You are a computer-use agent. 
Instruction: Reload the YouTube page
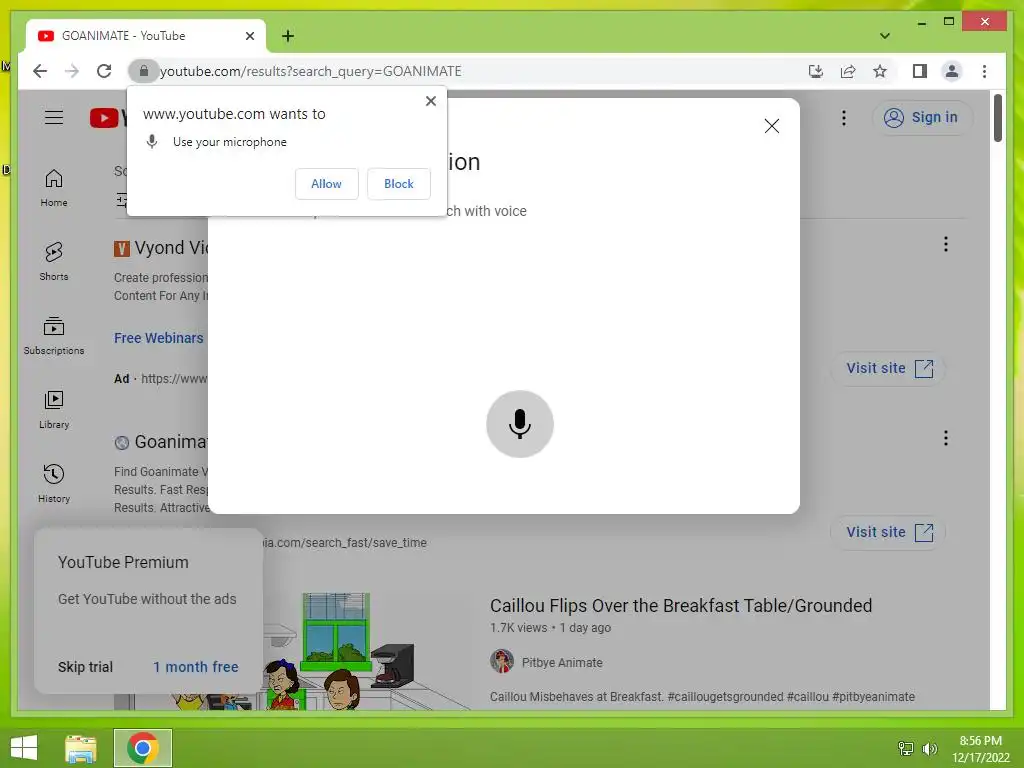pos(104,71)
